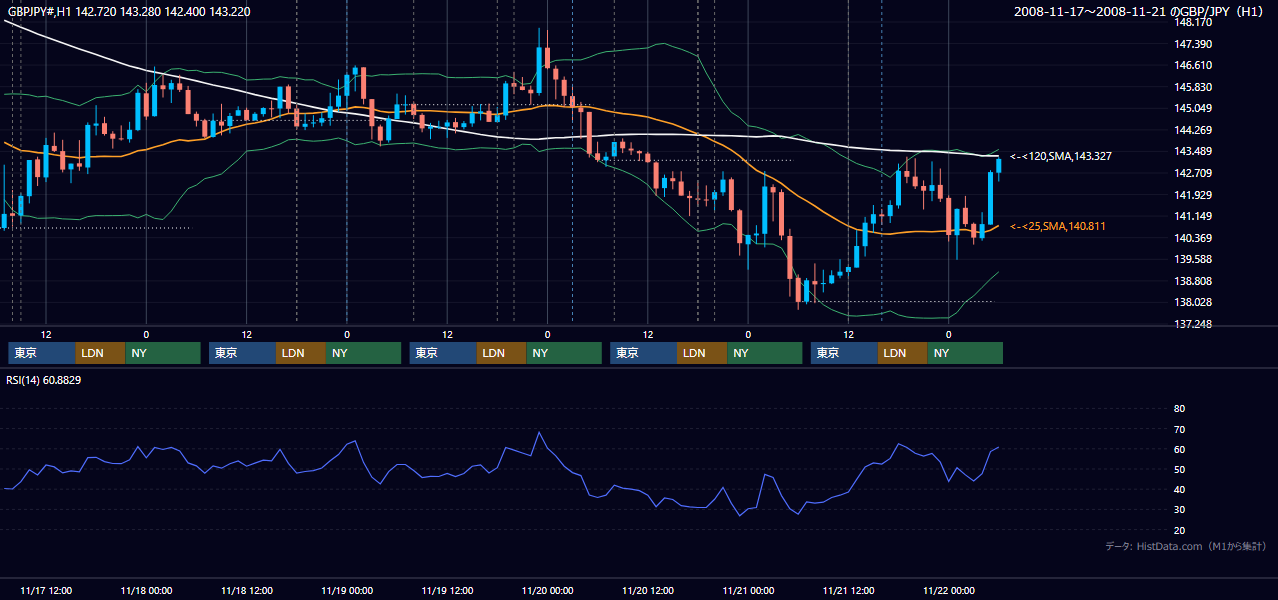Select the 11/19 00:00 date axis label
The height and width of the screenshot is (600, 1278).
pyautogui.click(x=347, y=590)
